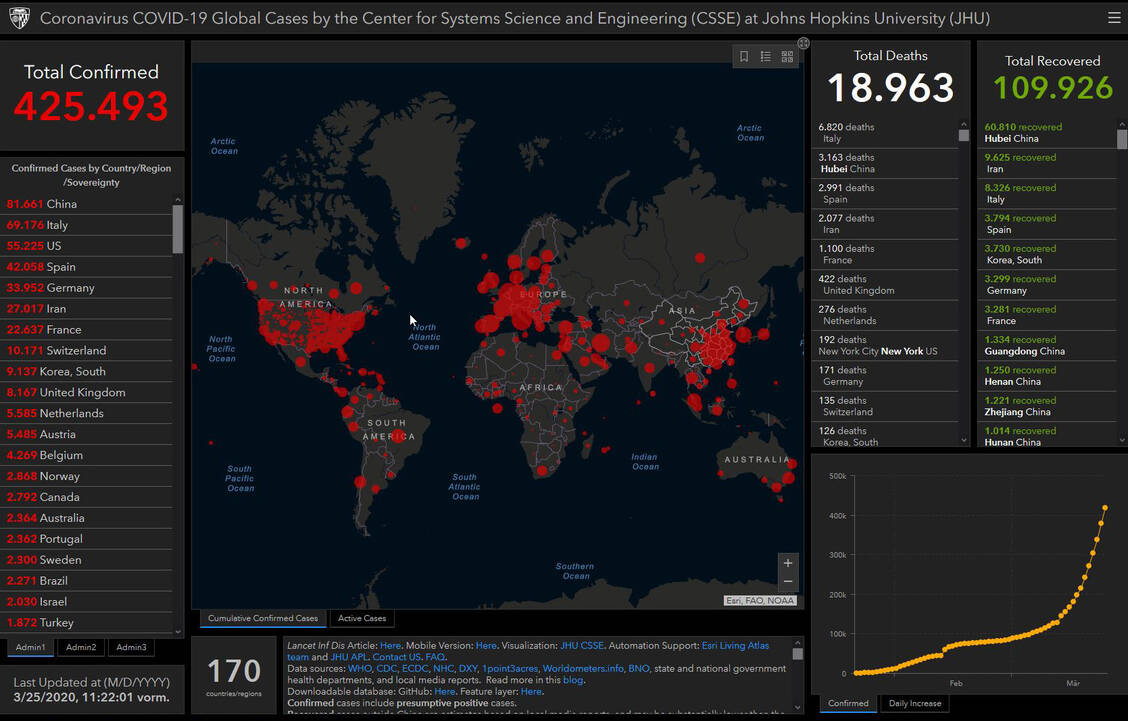
Task: Select 3.163 deaths Hubei China entry
Action: point(885,163)
